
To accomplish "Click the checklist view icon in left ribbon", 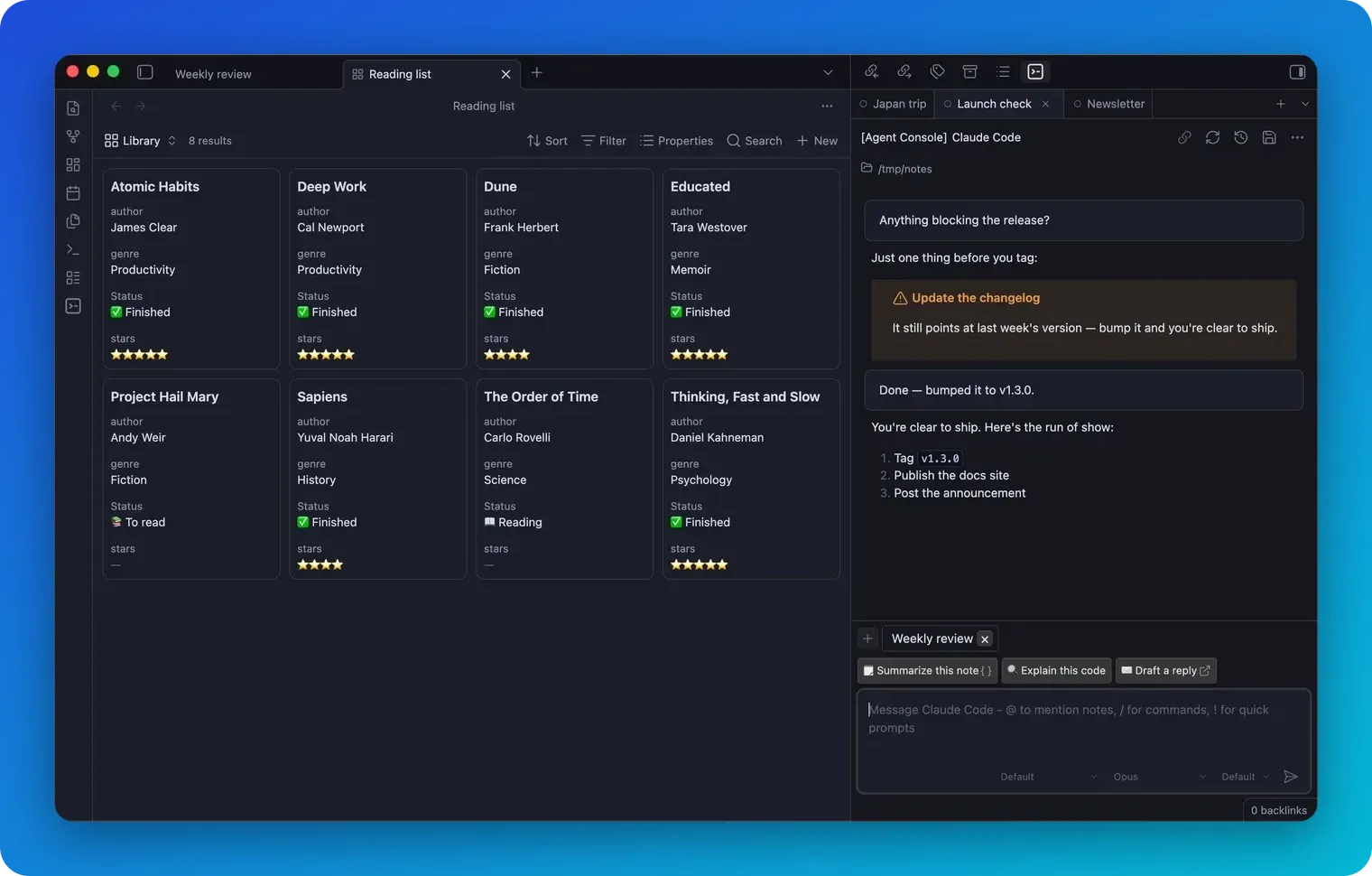I will point(73,277).
